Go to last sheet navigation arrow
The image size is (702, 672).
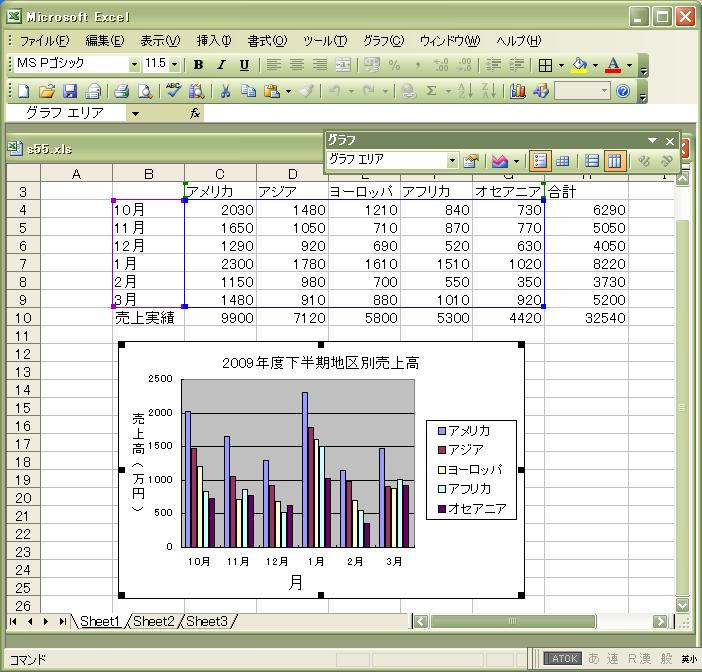pyautogui.click(x=63, y=621)
